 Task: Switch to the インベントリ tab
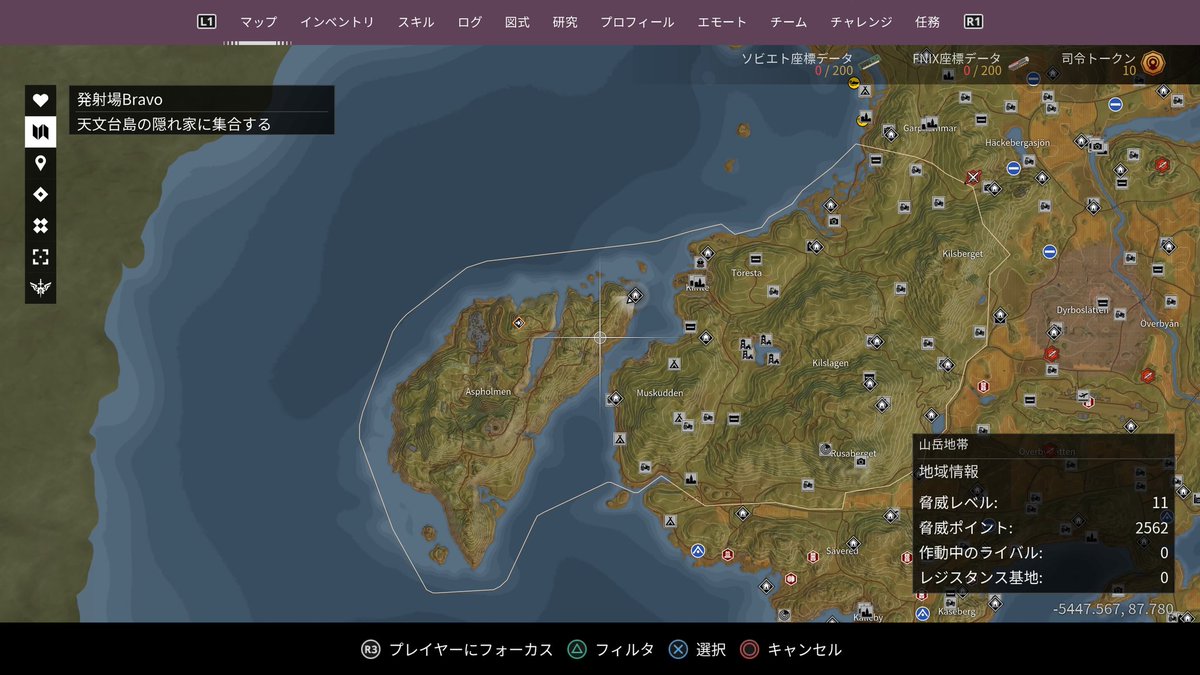click(338, 20)
